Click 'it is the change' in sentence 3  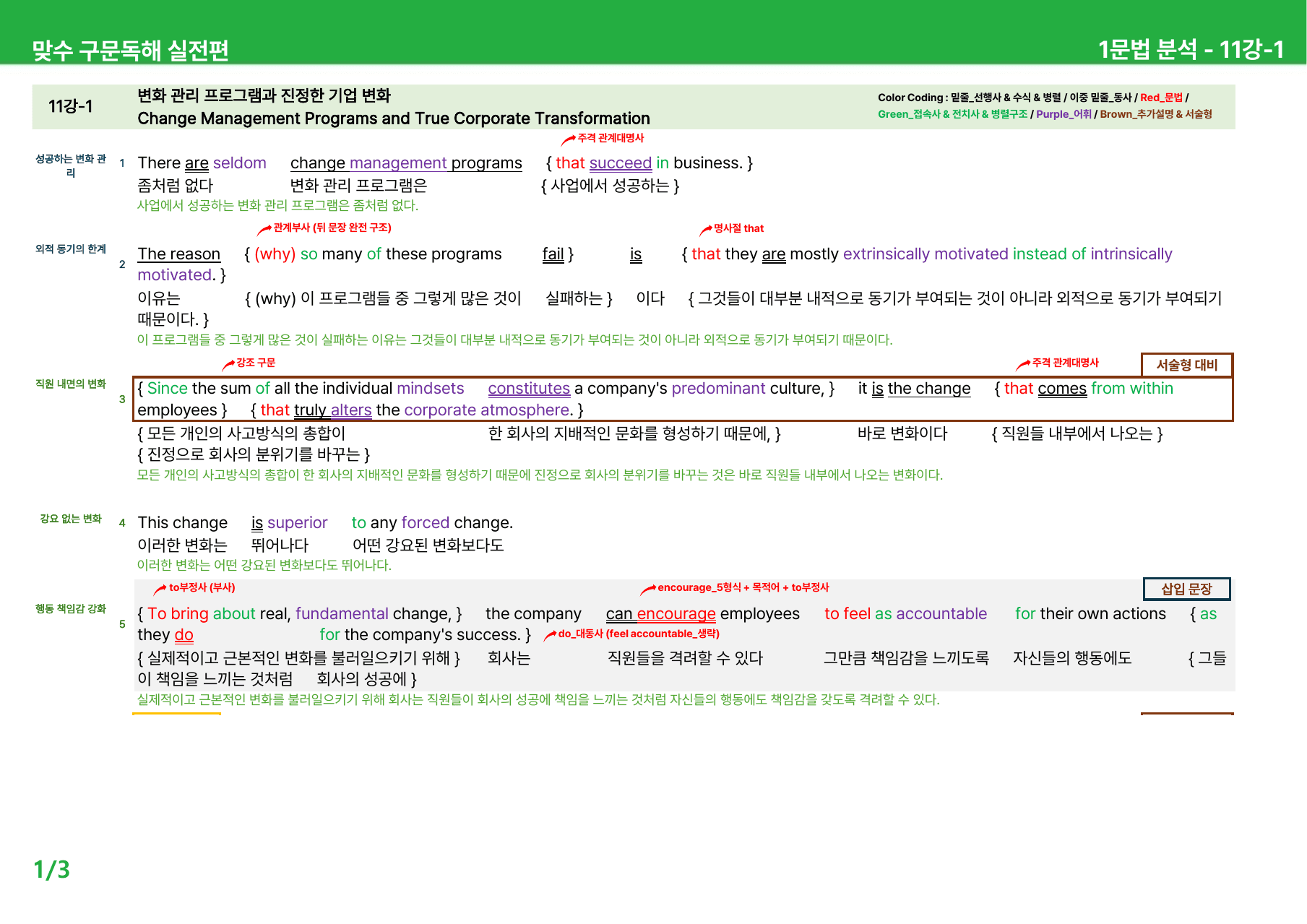tap(914, 389)
